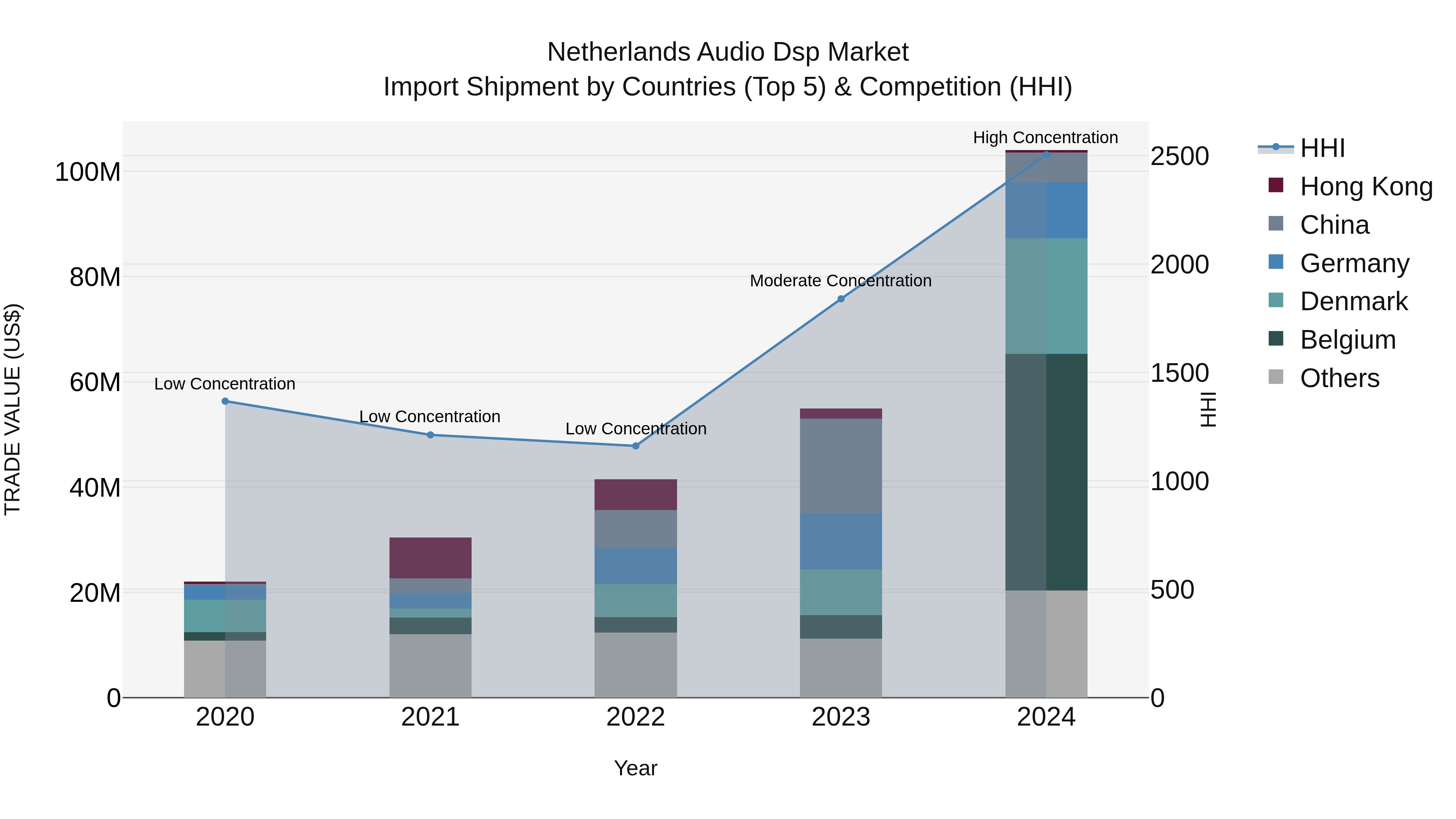Click the Low Concentration label above 2021

[x=430, y=417]
